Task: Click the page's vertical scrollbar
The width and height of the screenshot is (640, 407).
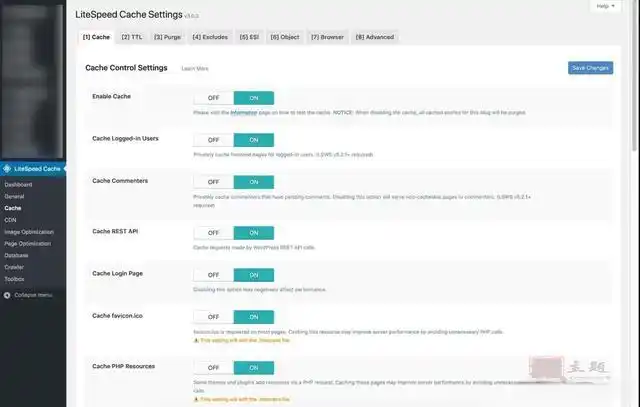Action: 634,80
